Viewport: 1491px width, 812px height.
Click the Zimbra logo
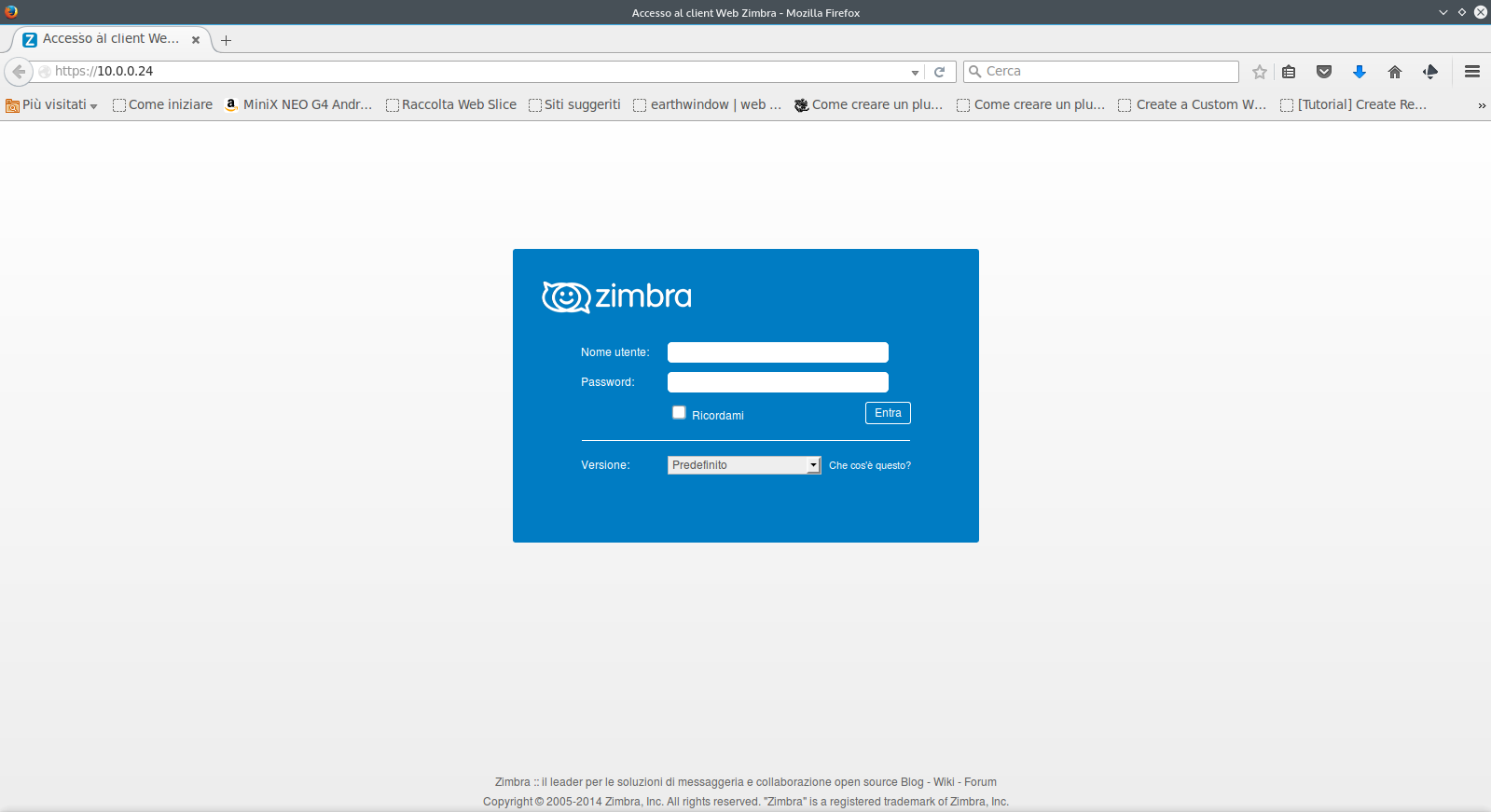coord(616,296)
